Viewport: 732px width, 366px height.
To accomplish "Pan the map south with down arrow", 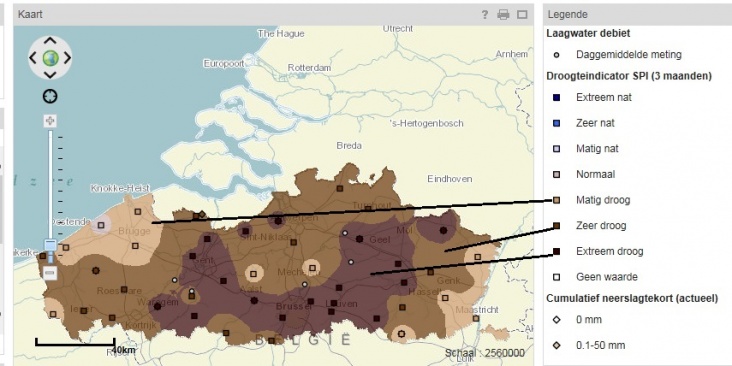I will pos(50,75).
